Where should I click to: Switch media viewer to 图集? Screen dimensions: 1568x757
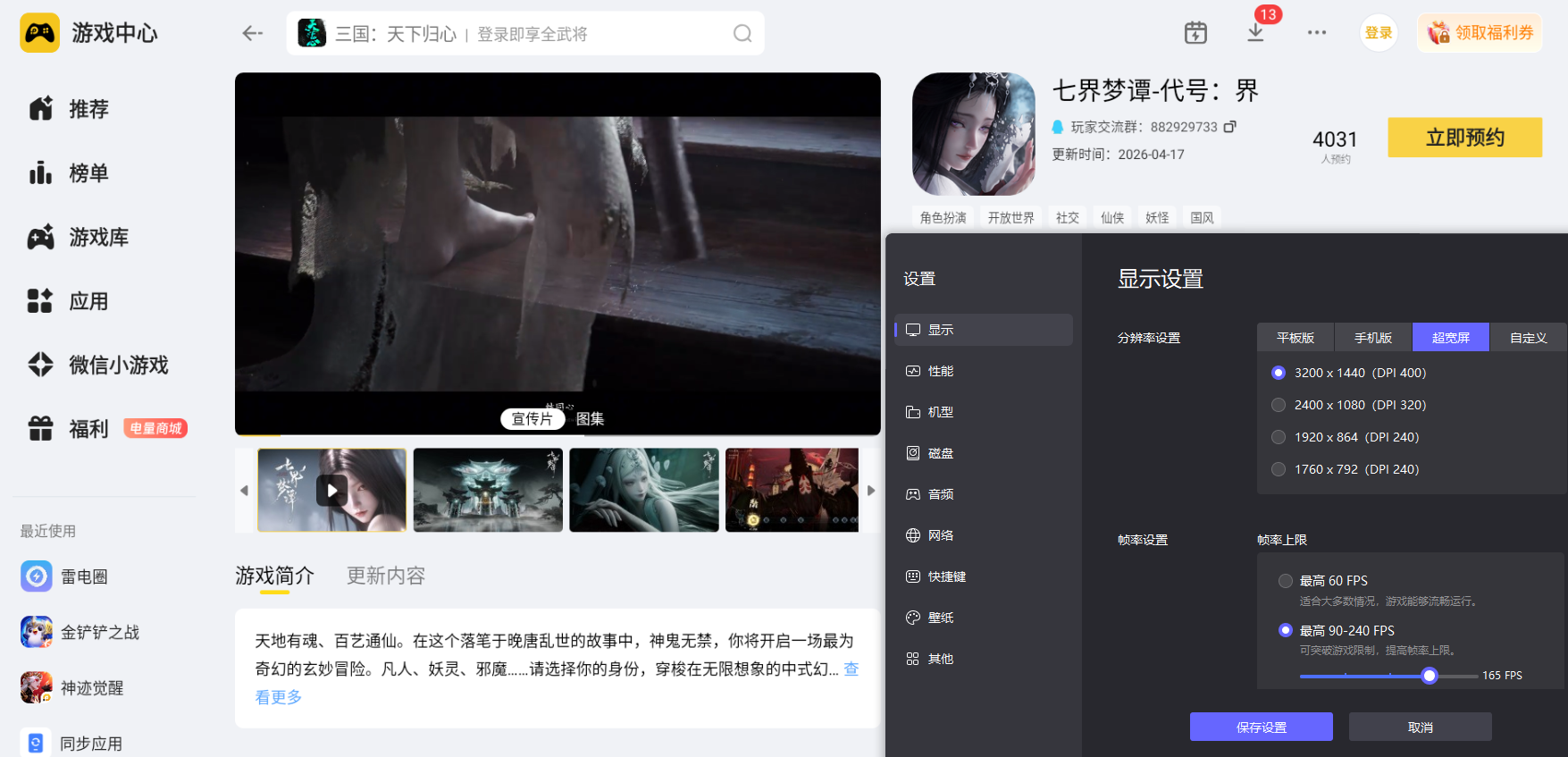590,418
